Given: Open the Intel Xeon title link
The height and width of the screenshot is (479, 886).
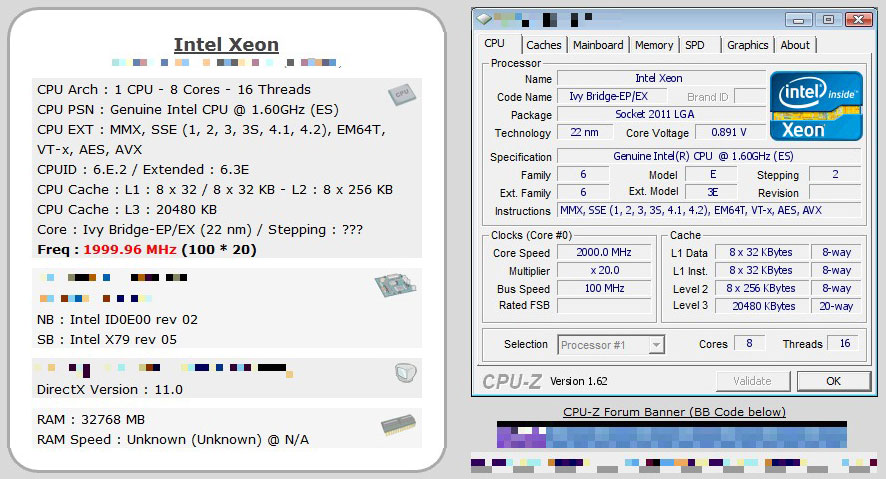Looking at the screenshot, I should pos(226,45).
